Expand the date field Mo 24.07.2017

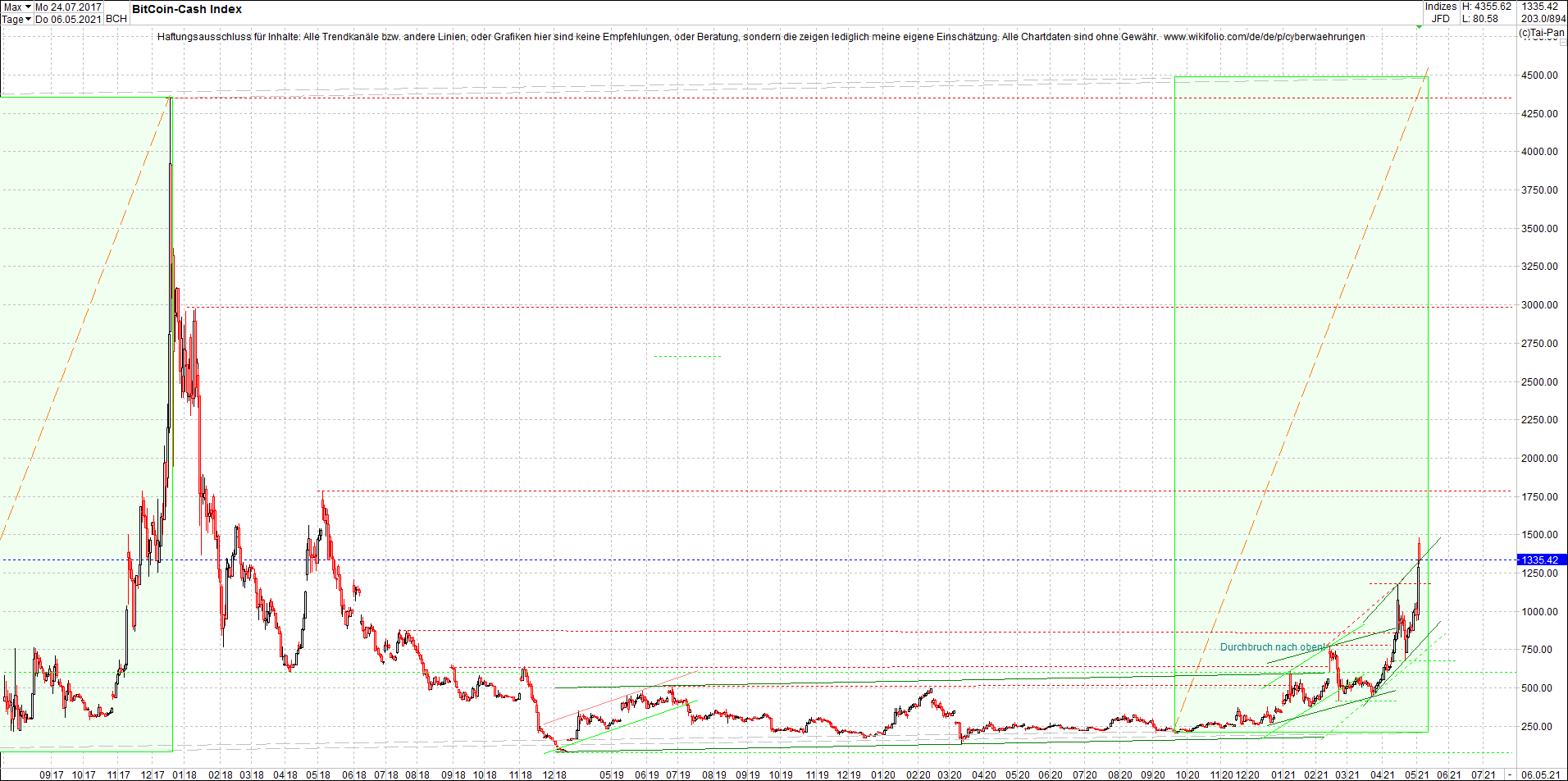click(x=70, y=6)
